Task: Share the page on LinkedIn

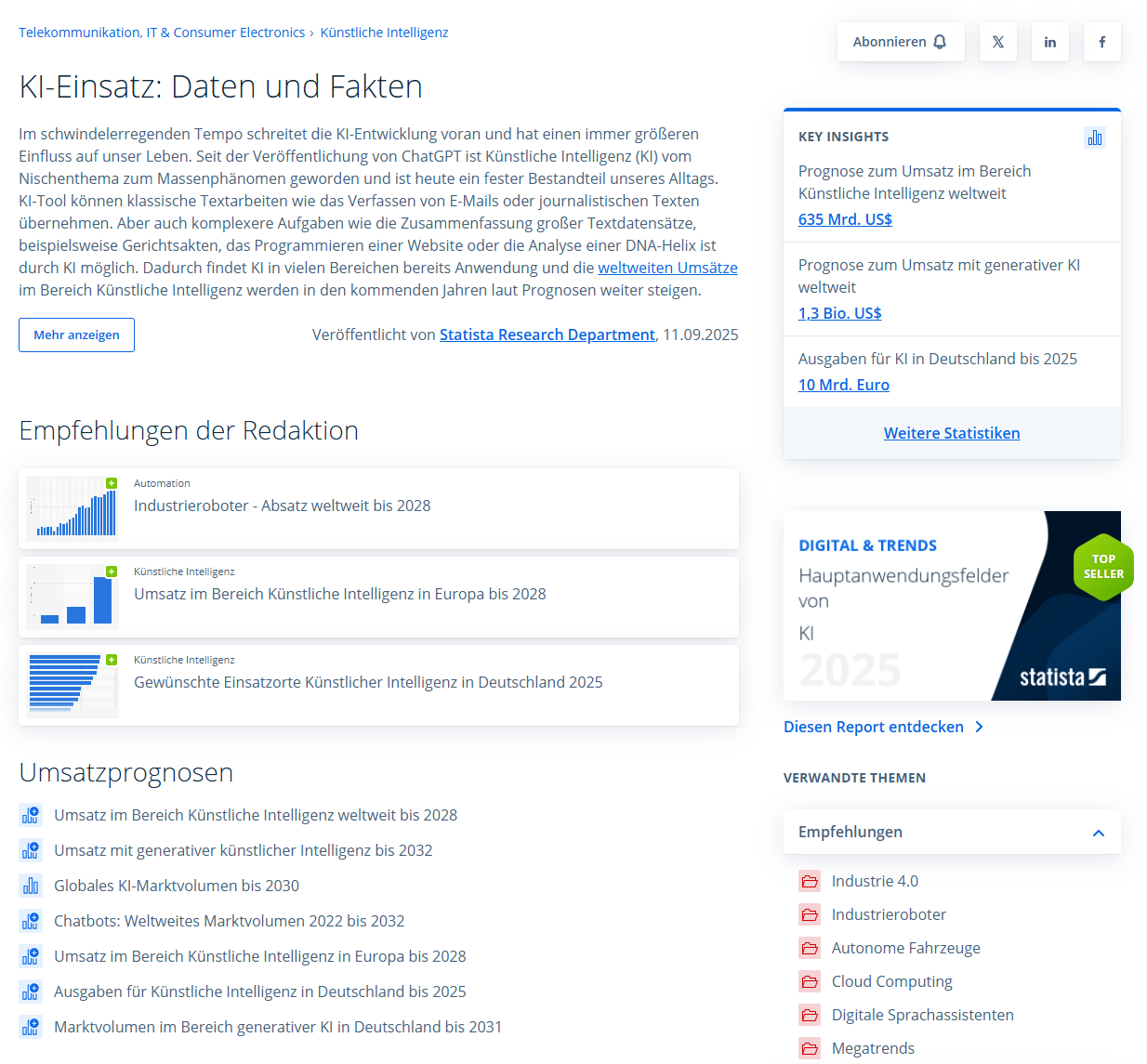Action: point(1049,42)
